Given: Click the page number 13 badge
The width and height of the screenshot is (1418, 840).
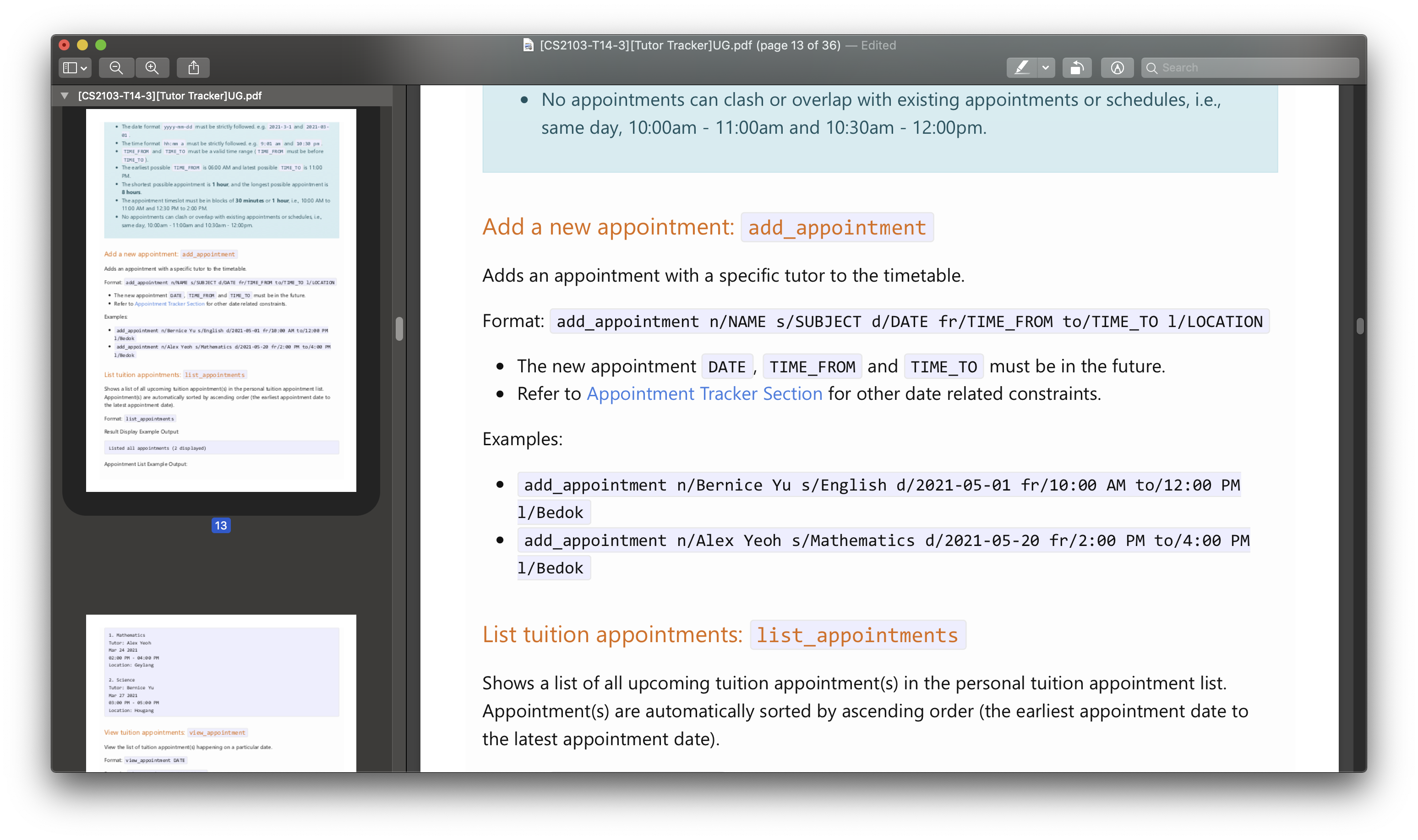Looking at the screenshot, I should [x=221, y=525].
